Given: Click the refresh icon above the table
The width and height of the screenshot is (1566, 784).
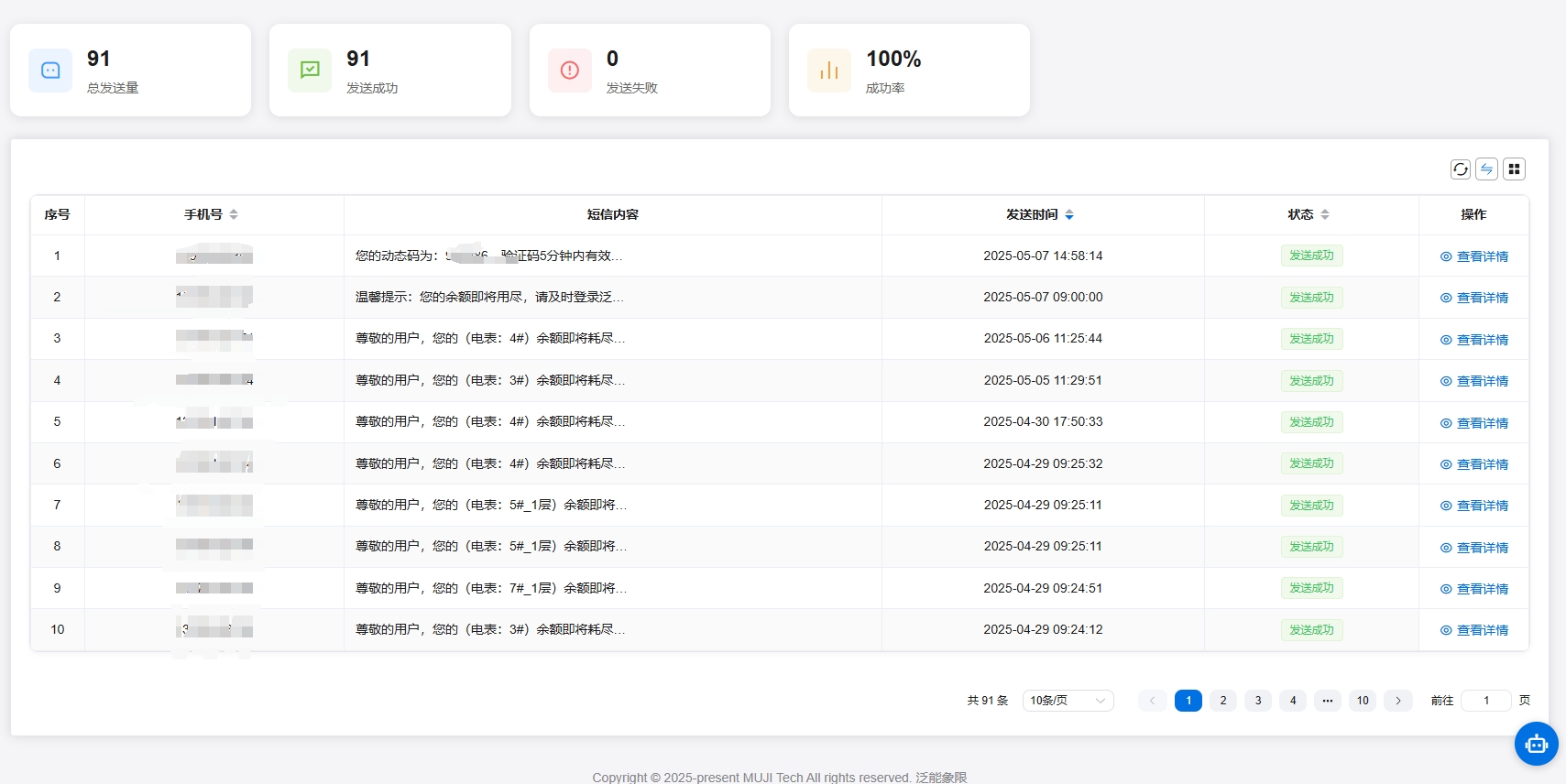Looking at the screenshot, I should (x=1461, y=169).
